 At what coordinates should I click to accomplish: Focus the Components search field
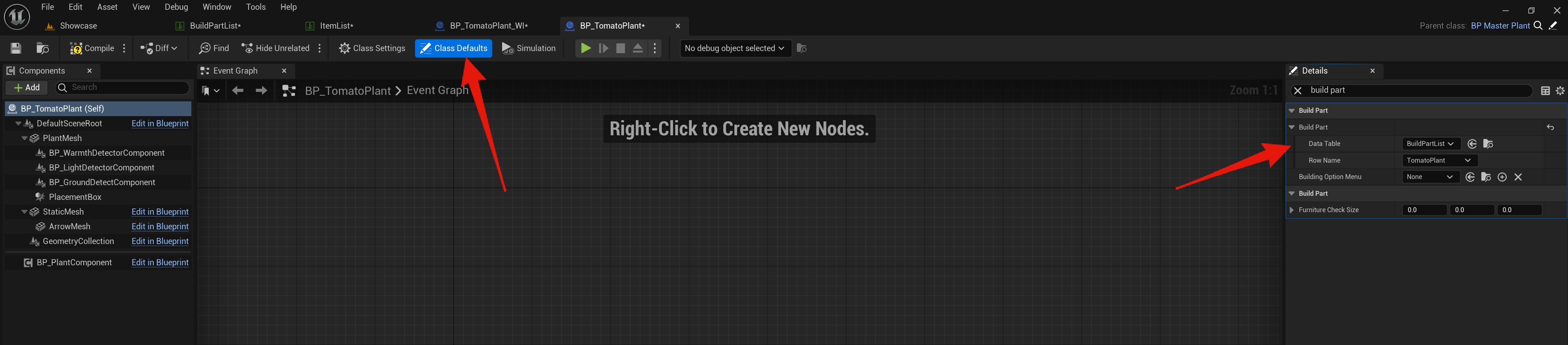pyautogui.click(x=122, y=87)
